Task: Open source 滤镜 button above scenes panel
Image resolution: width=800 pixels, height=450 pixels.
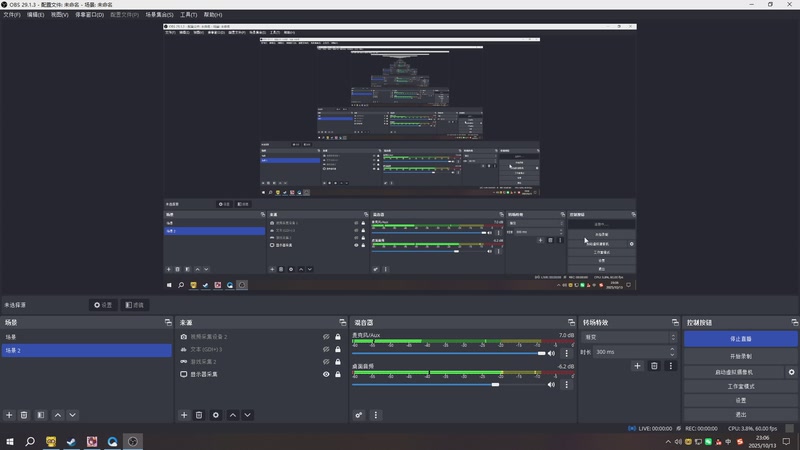Action: (x=135, y=305)
